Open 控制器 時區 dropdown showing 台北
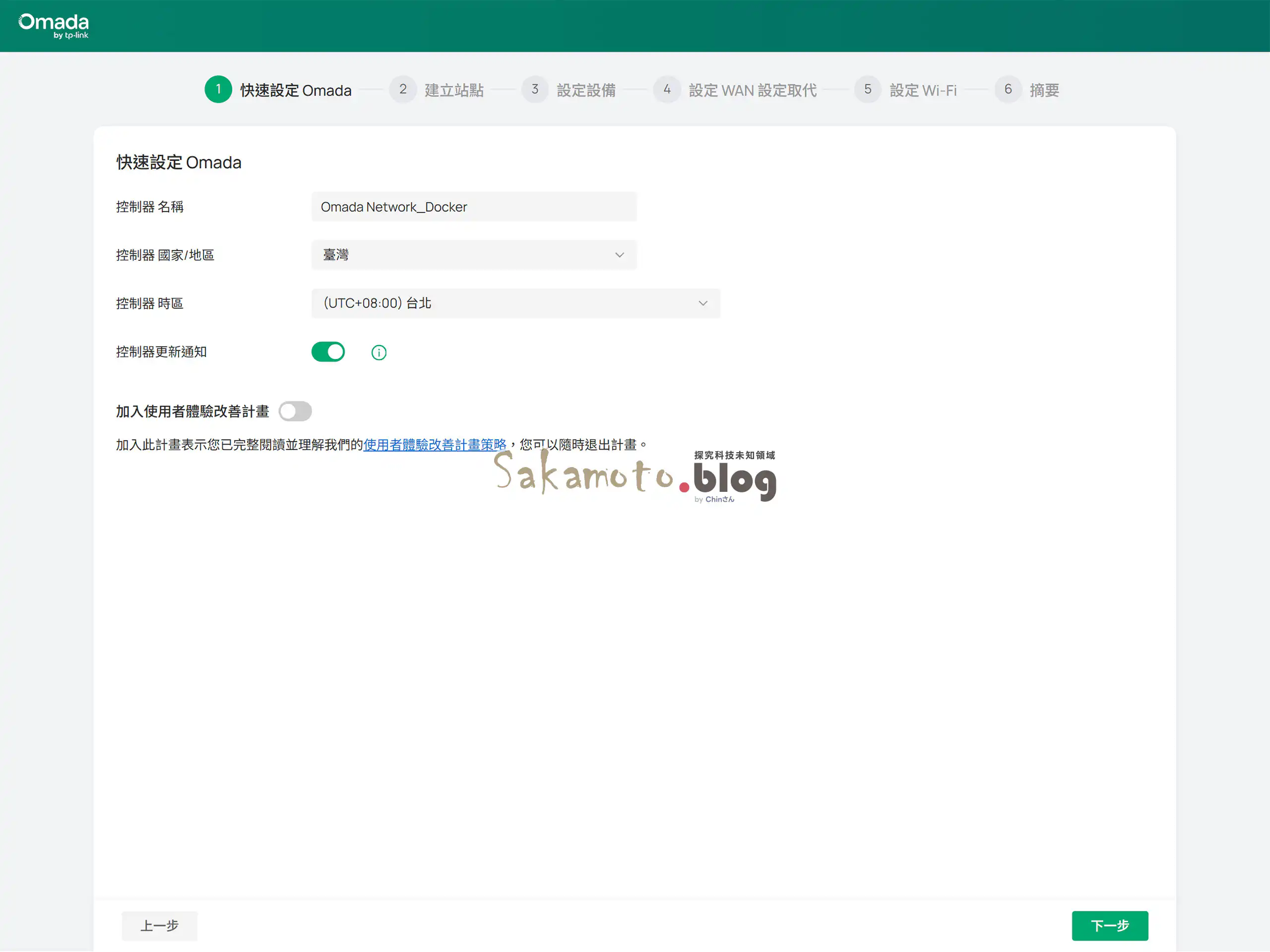Image resolution: width=1270 pixels, height=952 pixels. (515, 303)
